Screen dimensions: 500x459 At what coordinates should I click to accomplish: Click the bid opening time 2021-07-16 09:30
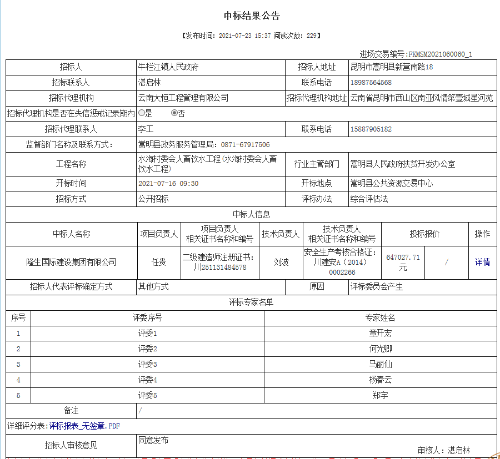point(168,183)
